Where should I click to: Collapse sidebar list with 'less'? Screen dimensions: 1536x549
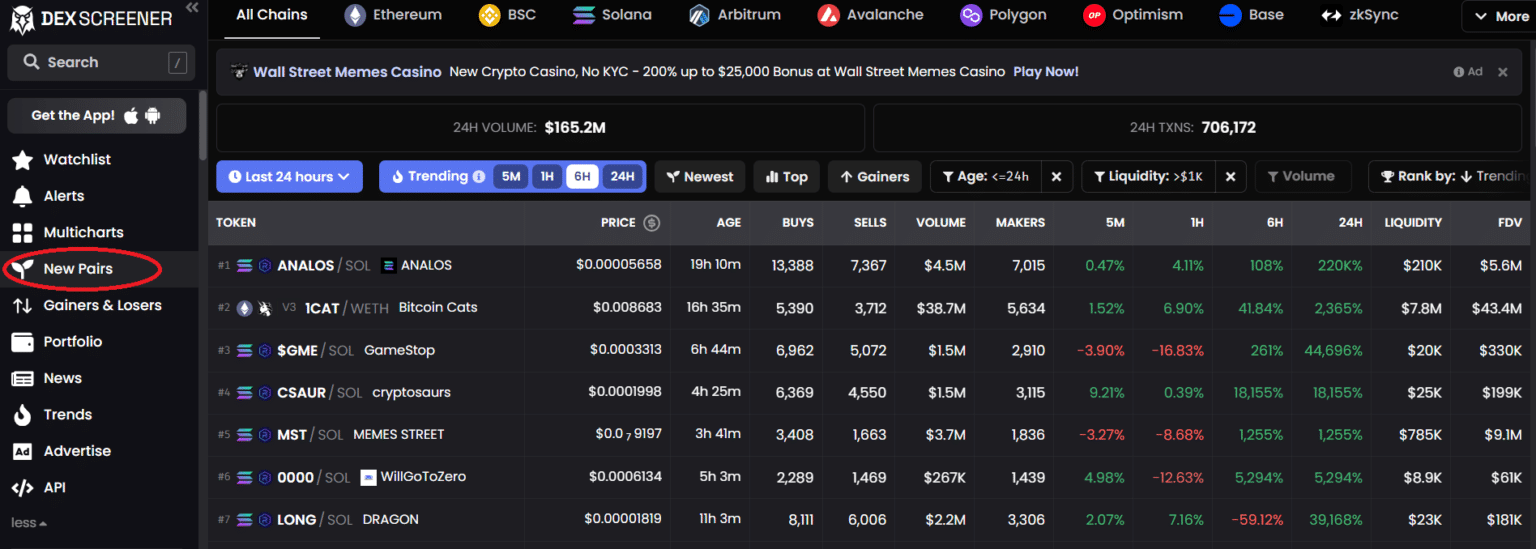pos(28,523)
